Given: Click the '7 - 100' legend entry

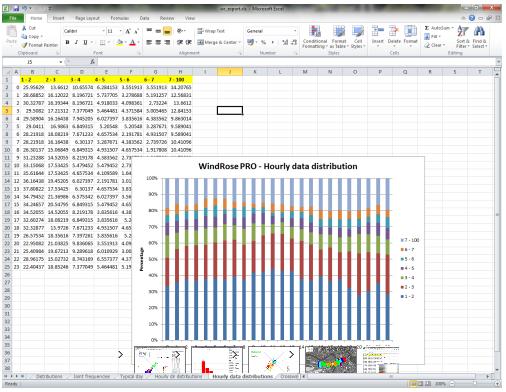Looking at the screenshot, I should pyautogui.click(x=410, y=240).
